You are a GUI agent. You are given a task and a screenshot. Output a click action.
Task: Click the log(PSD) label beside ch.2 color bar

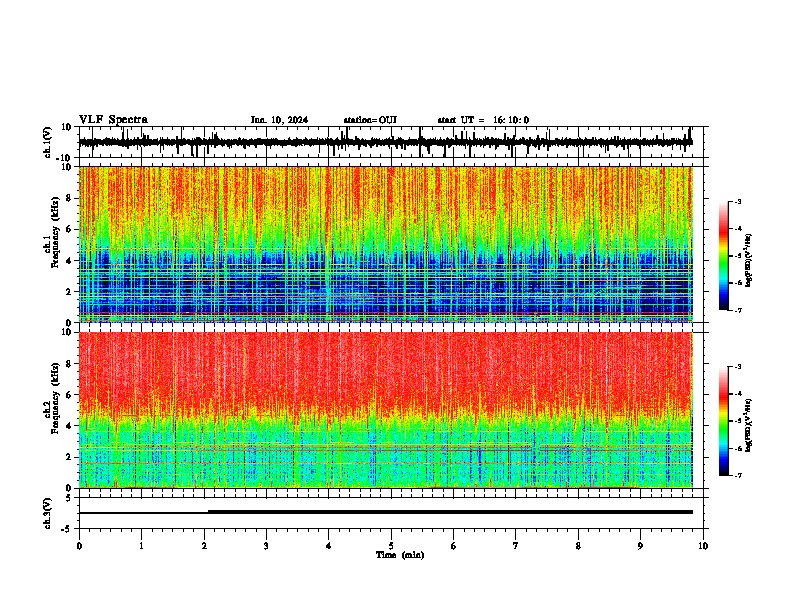(749, 425)
